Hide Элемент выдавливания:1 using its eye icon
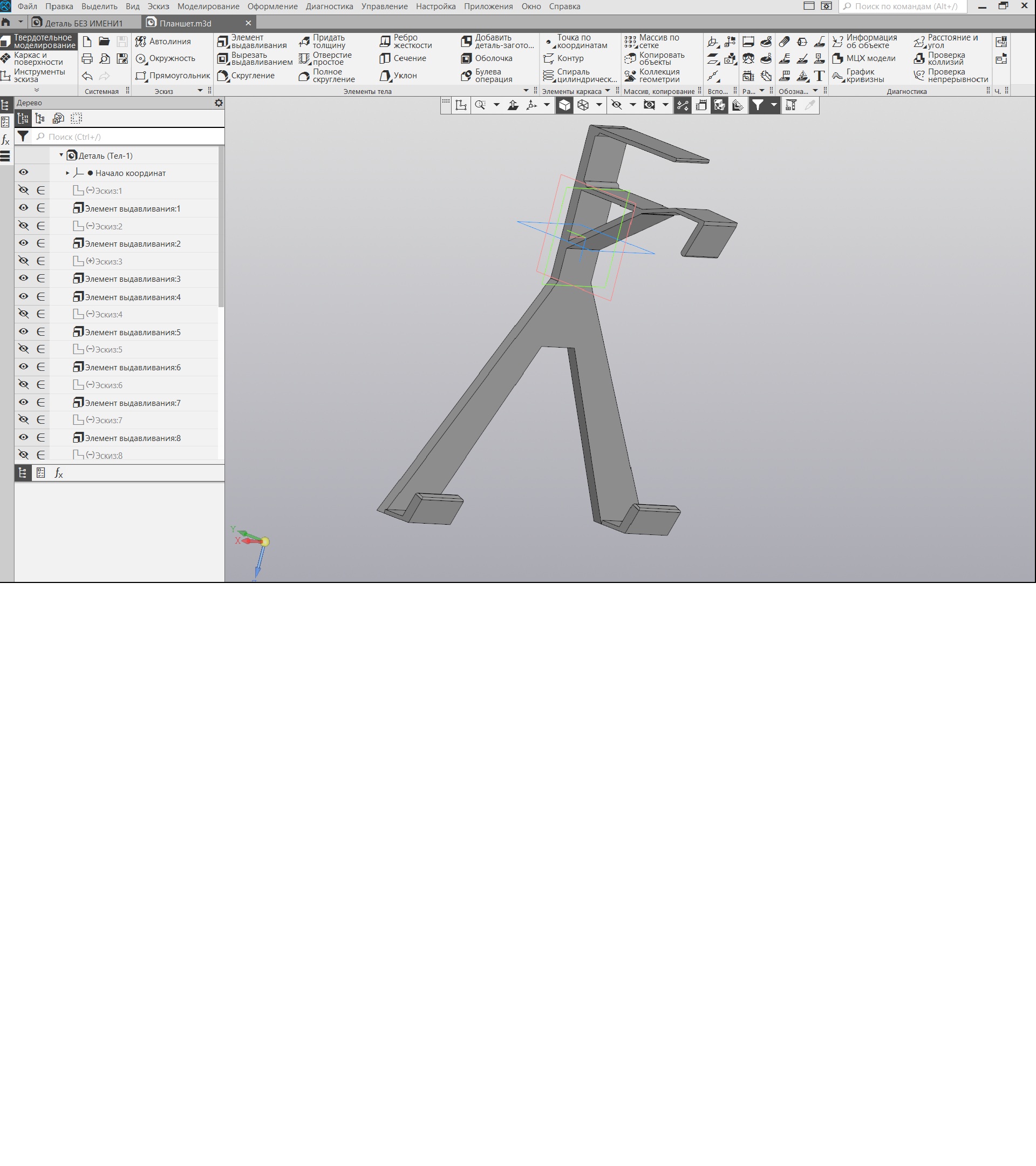 23,208
